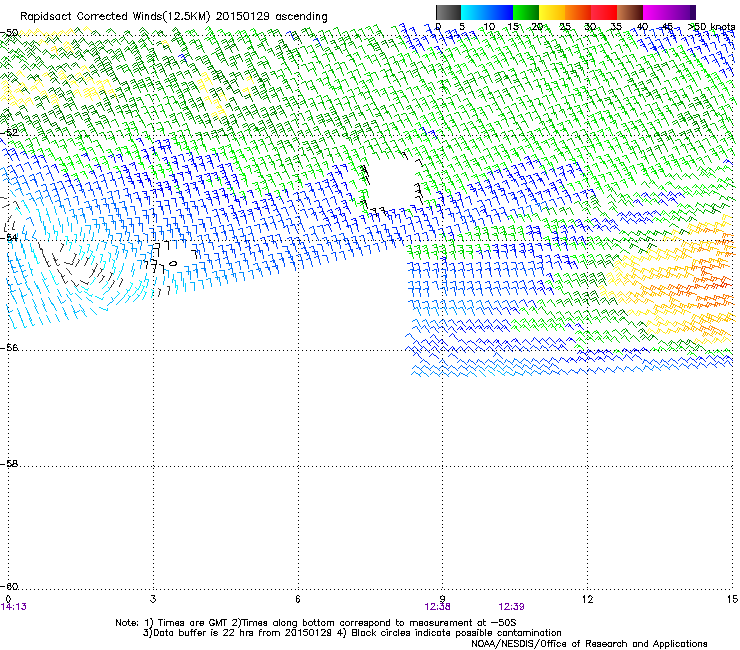
Task: Click the '>50 knots' legend label
Action: (x=711, y=27)
